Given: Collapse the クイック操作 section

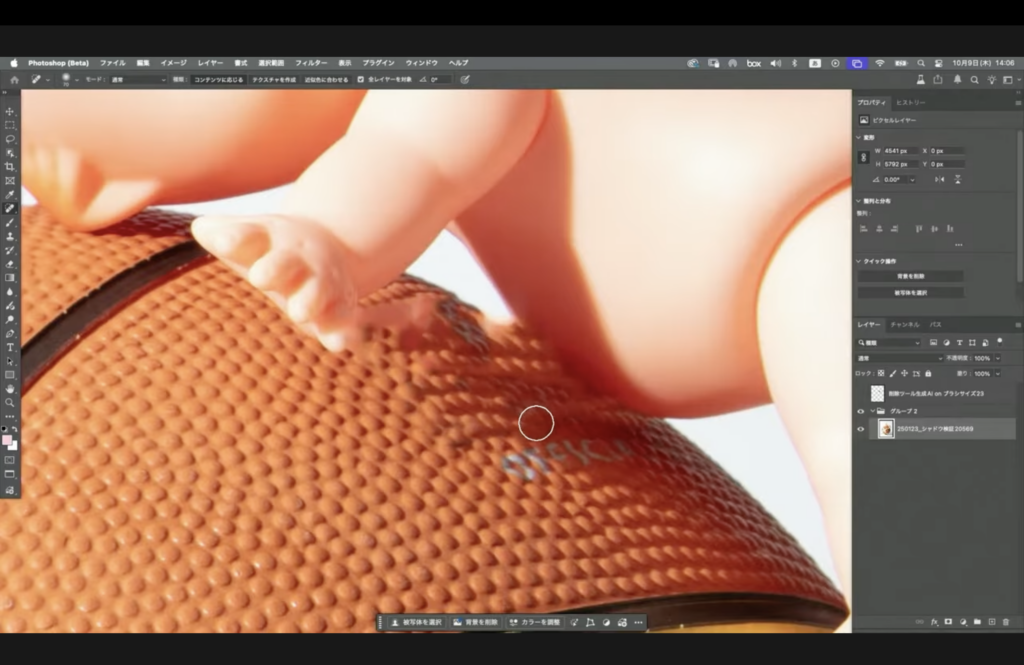Looking at the screenshot, I should tap(859, 261).
